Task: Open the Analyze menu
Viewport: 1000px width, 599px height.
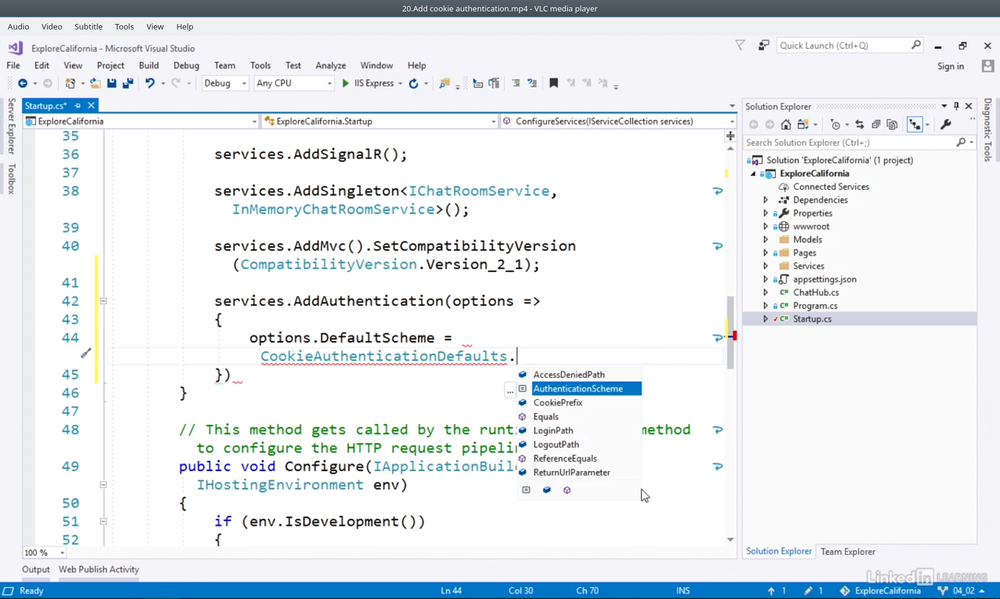Action: click(330, 66)
